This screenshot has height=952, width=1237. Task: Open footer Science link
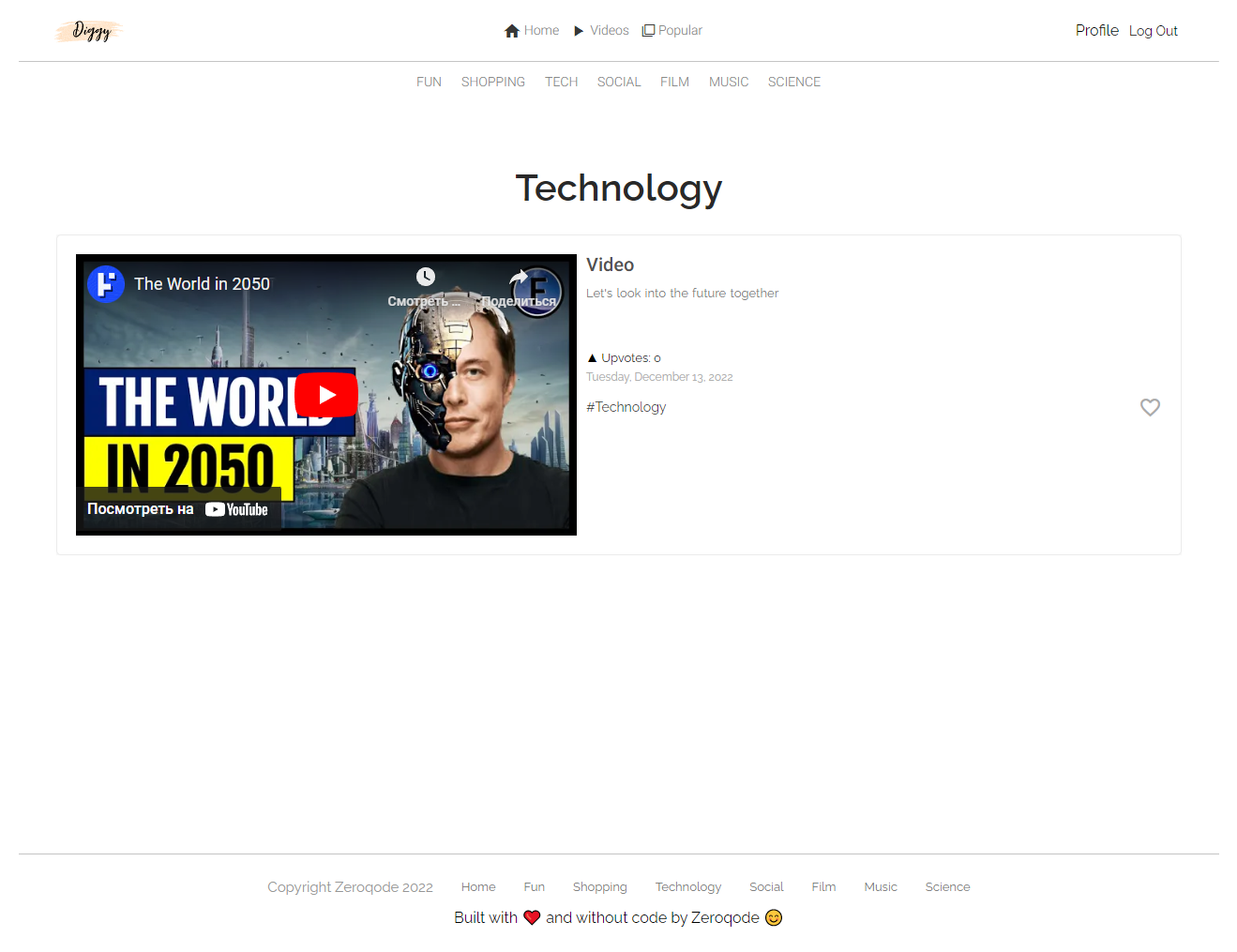pos(947,887)
